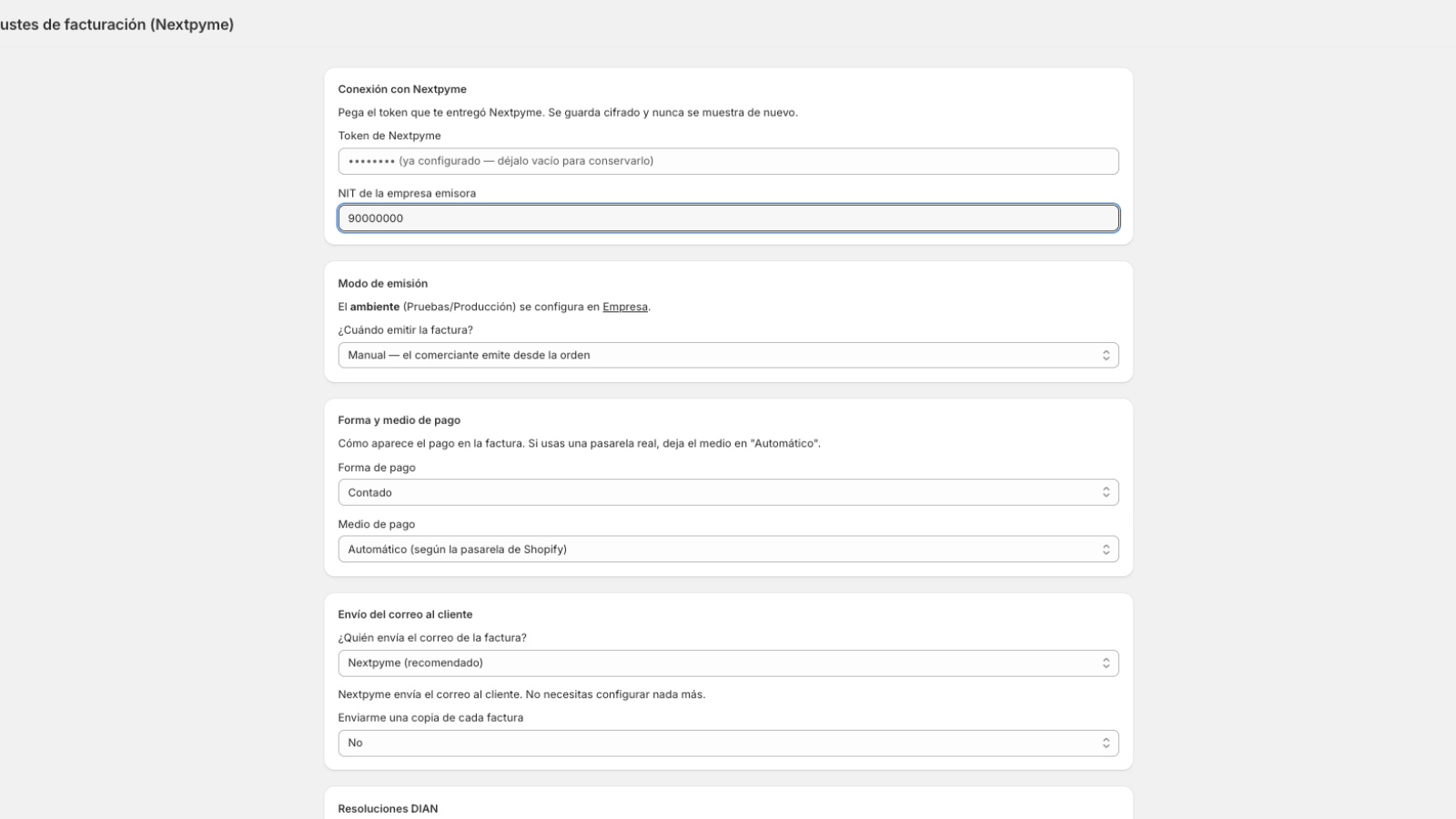
Task: Click the Forma de pago label
Action: pyautogui.click(x=377, y=468)
